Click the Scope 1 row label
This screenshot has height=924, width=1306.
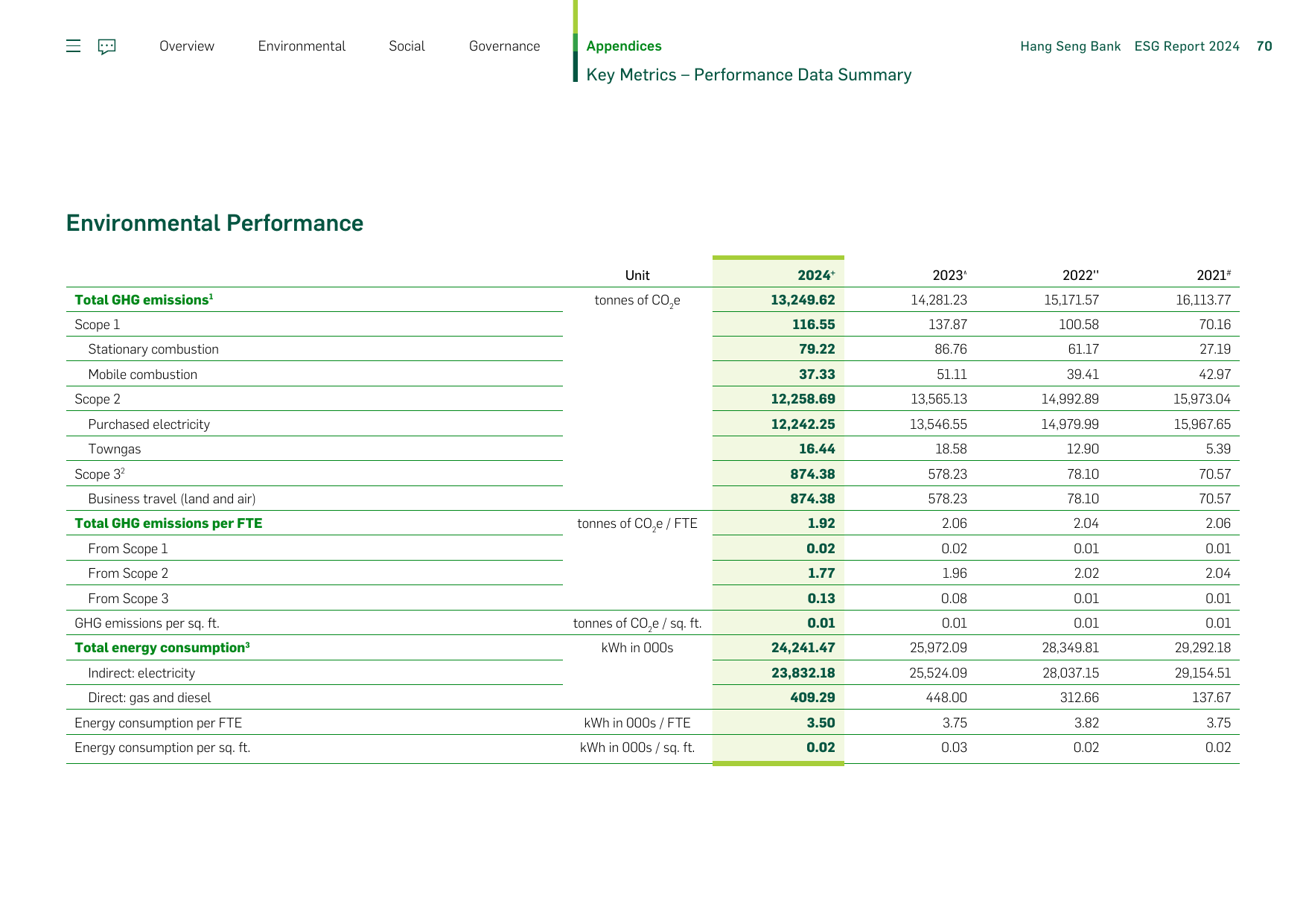pyautogui.click(x=98, y=325)
